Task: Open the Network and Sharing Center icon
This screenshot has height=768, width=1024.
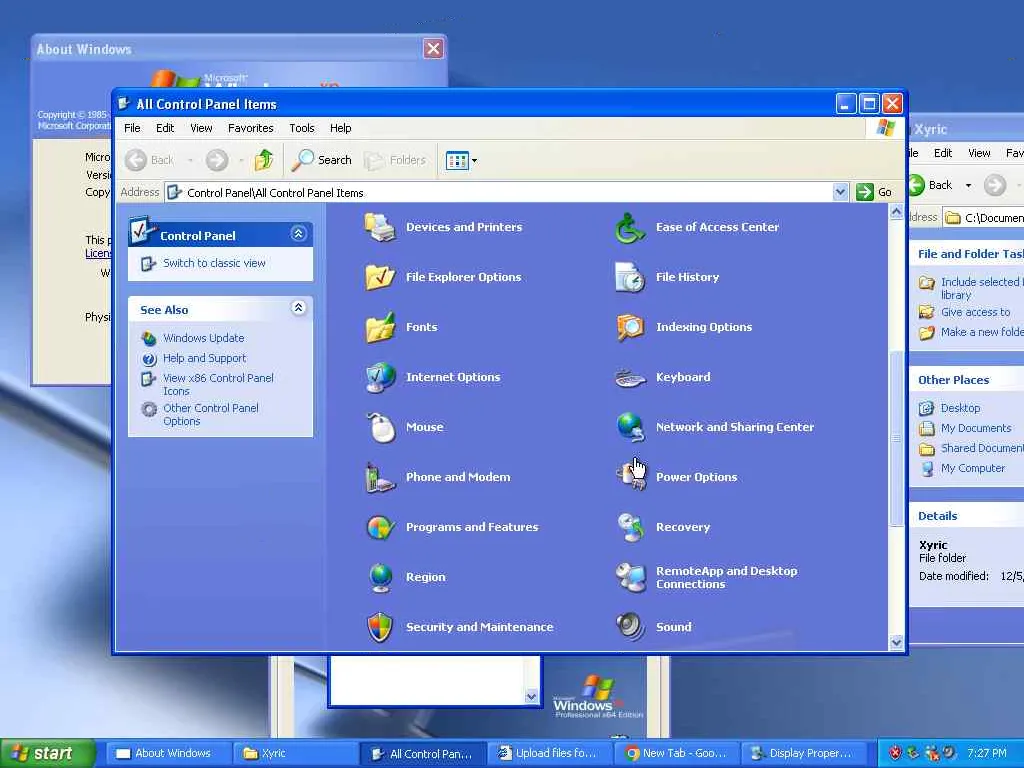Action: click(630, 427)
